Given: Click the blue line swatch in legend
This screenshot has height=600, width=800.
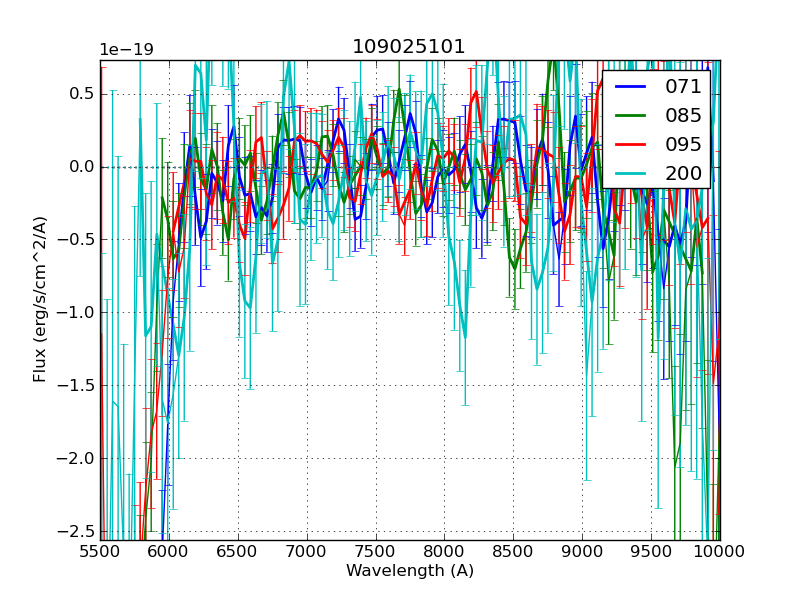Looking at the screenshot, I should point(632,86).
